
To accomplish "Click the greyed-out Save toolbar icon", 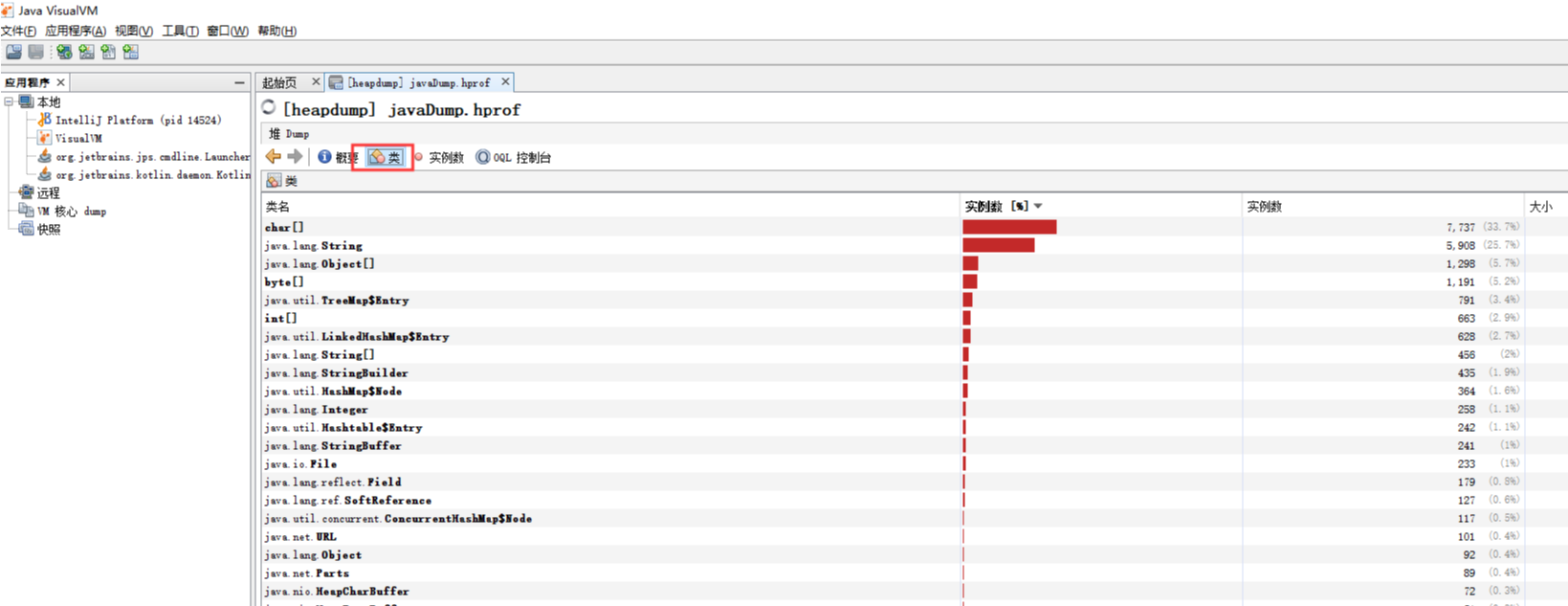I will click(36, 52).
